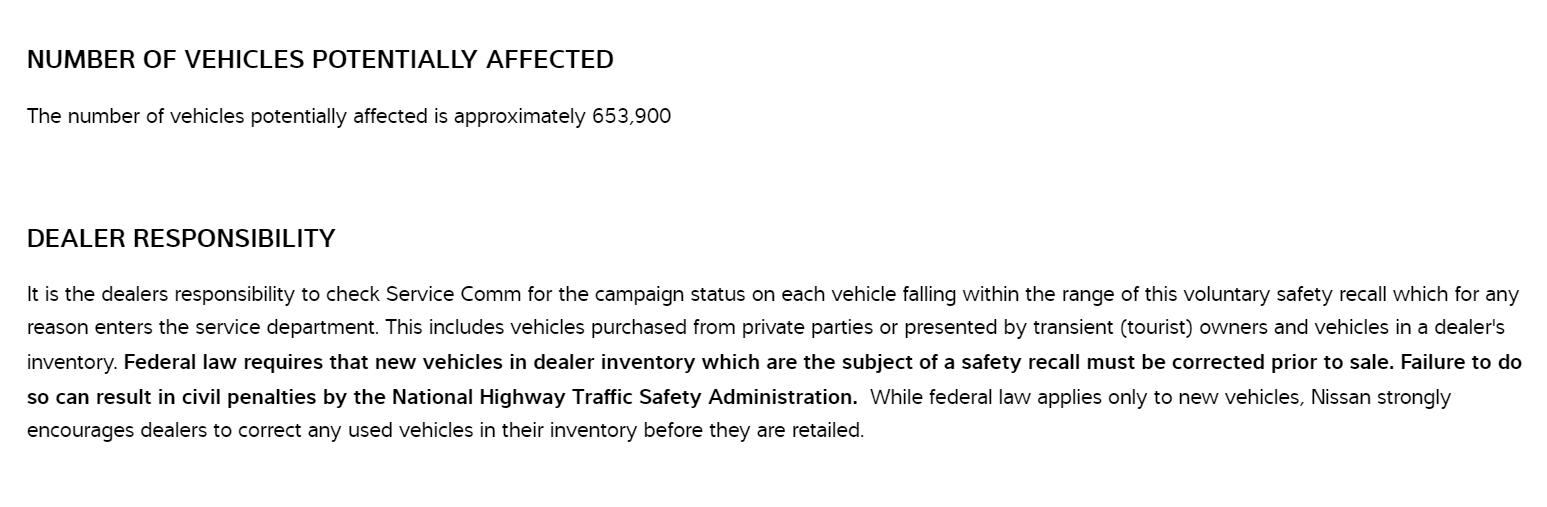Click the "DEALER RESPONSIBILITY" heading
This screenshot has height=507, width=1547.
pyautogui.click(x=181, y=239)
